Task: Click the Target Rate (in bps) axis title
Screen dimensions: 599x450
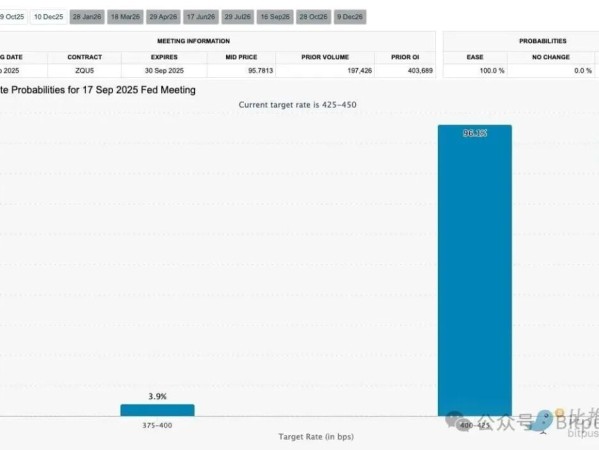Action: click(x=316, y=437)
